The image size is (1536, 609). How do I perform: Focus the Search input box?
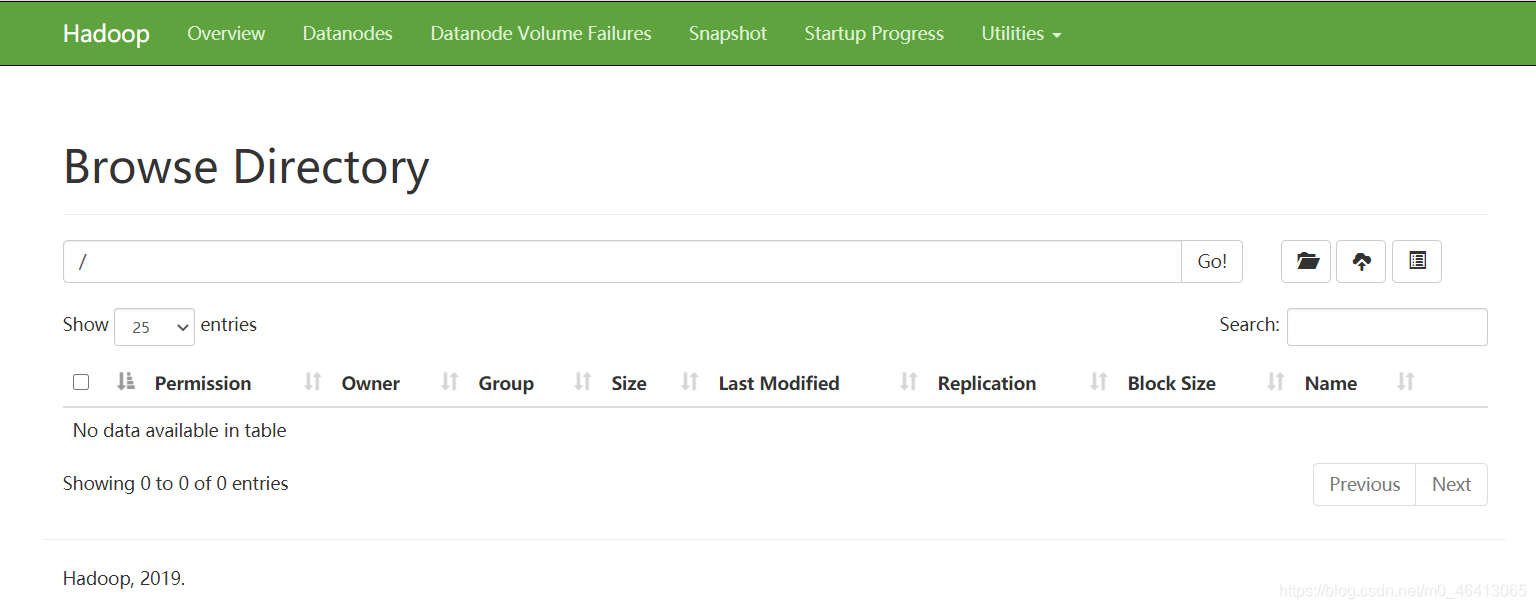(x=1387, y=327)
